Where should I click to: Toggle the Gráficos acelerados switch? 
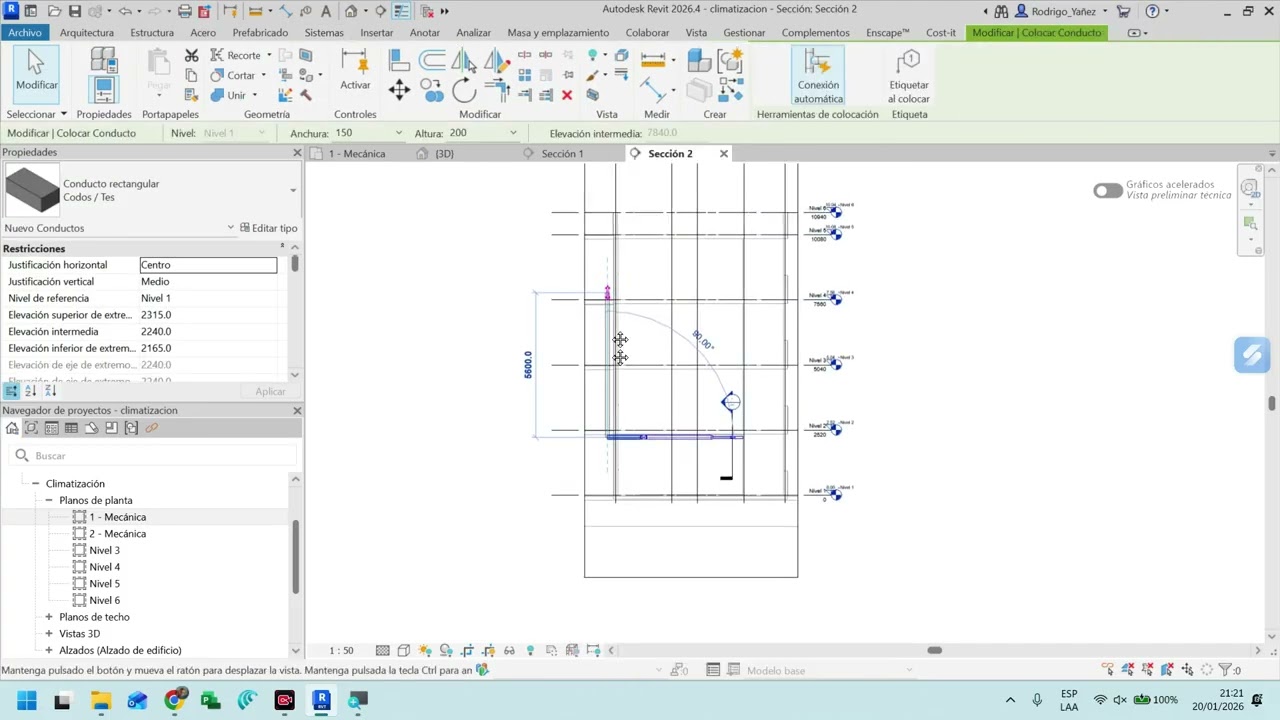coord(1107,190)
